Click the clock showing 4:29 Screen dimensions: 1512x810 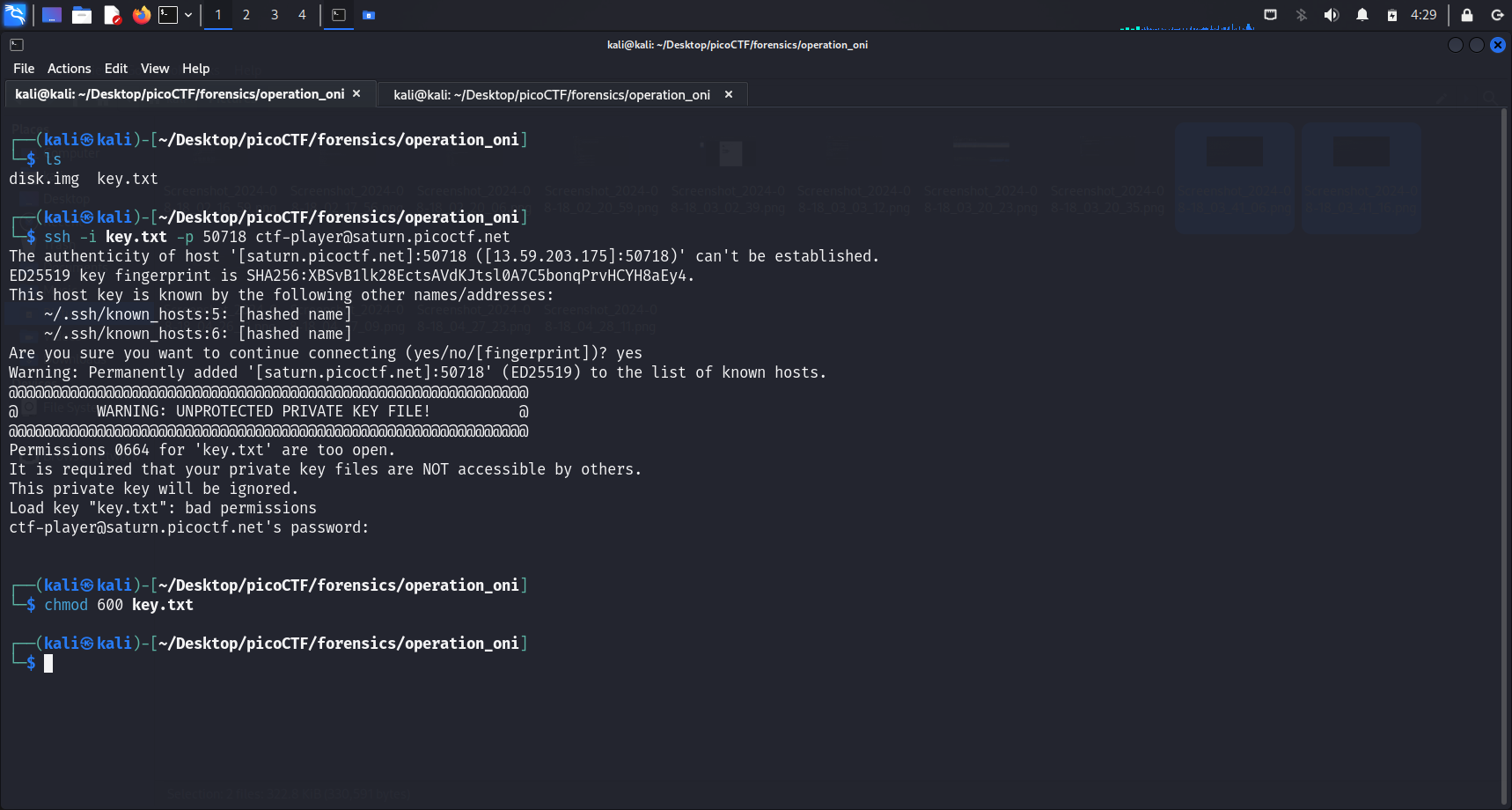coord(1423,15)
